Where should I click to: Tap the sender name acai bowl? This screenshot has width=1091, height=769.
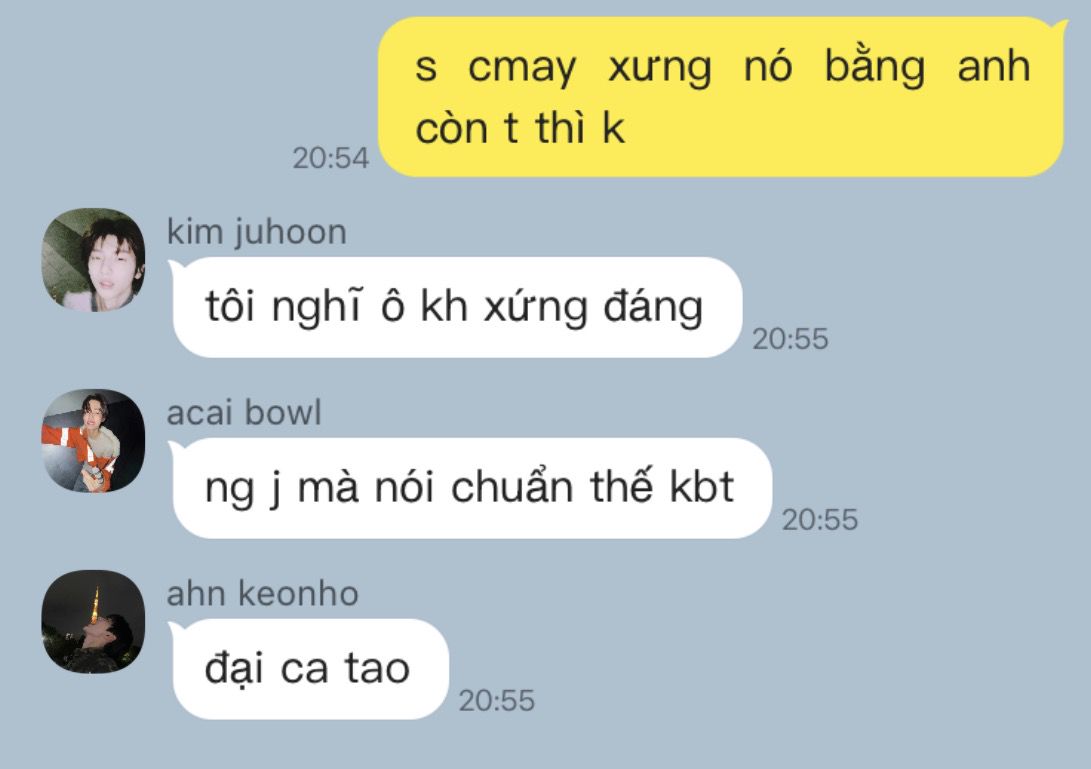[244, 413]
